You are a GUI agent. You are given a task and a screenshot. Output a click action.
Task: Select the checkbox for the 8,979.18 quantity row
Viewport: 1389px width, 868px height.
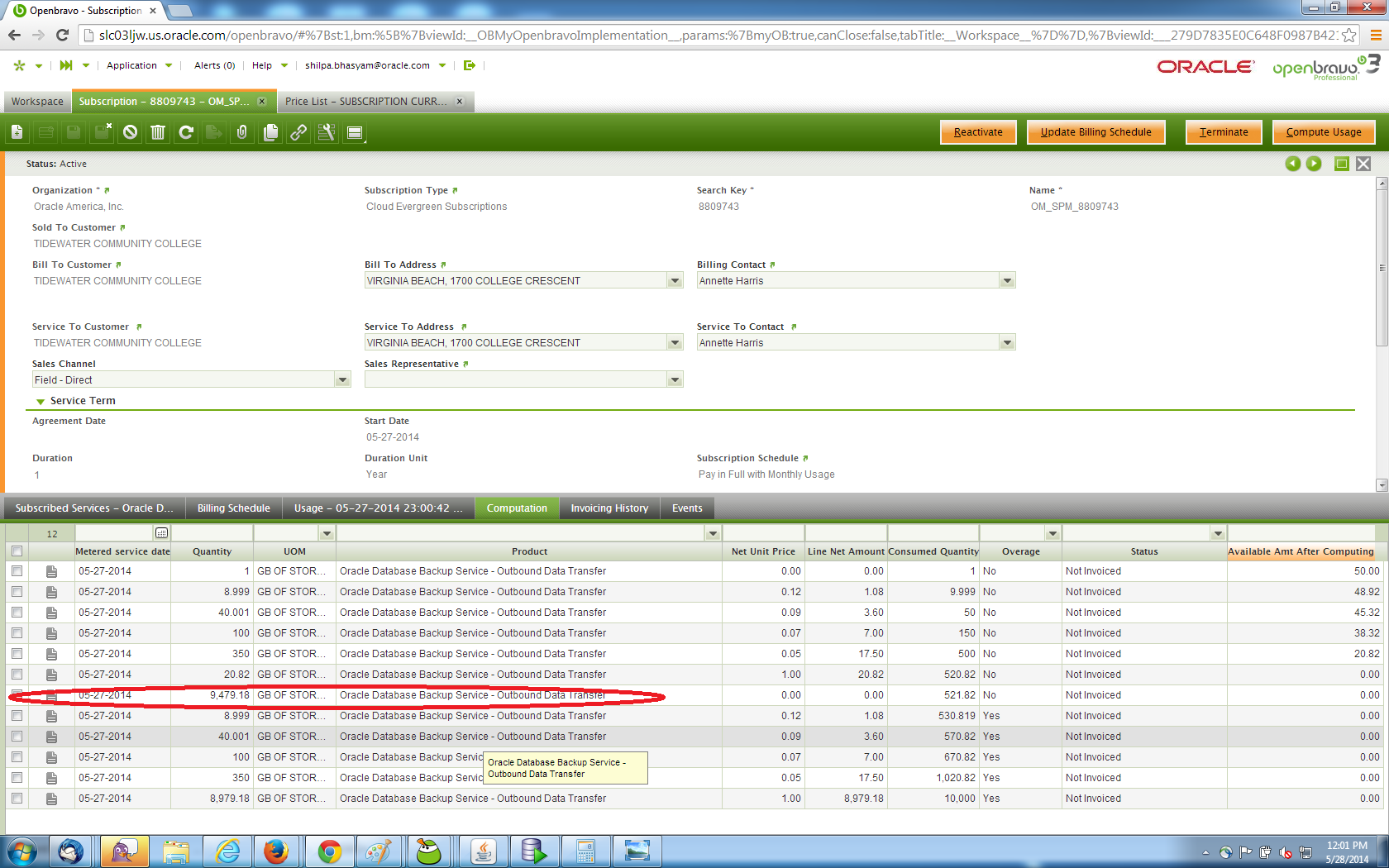[17, 799]
